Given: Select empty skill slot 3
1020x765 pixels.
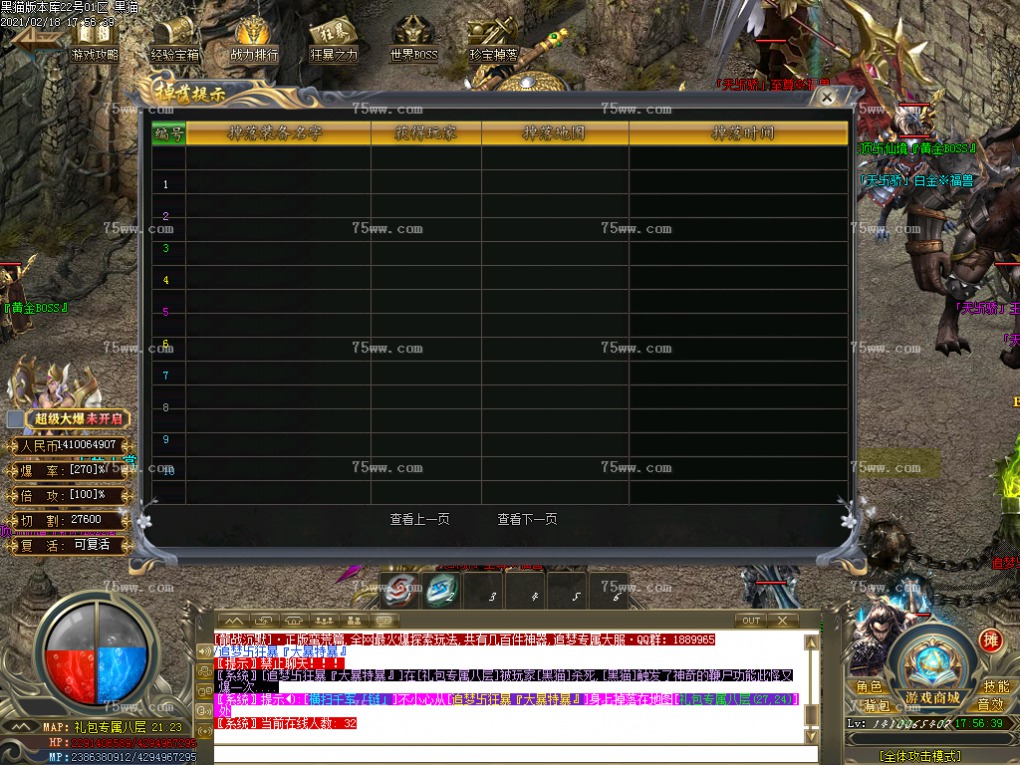Looking at the screenshot, I should click(x=484, y=590).
